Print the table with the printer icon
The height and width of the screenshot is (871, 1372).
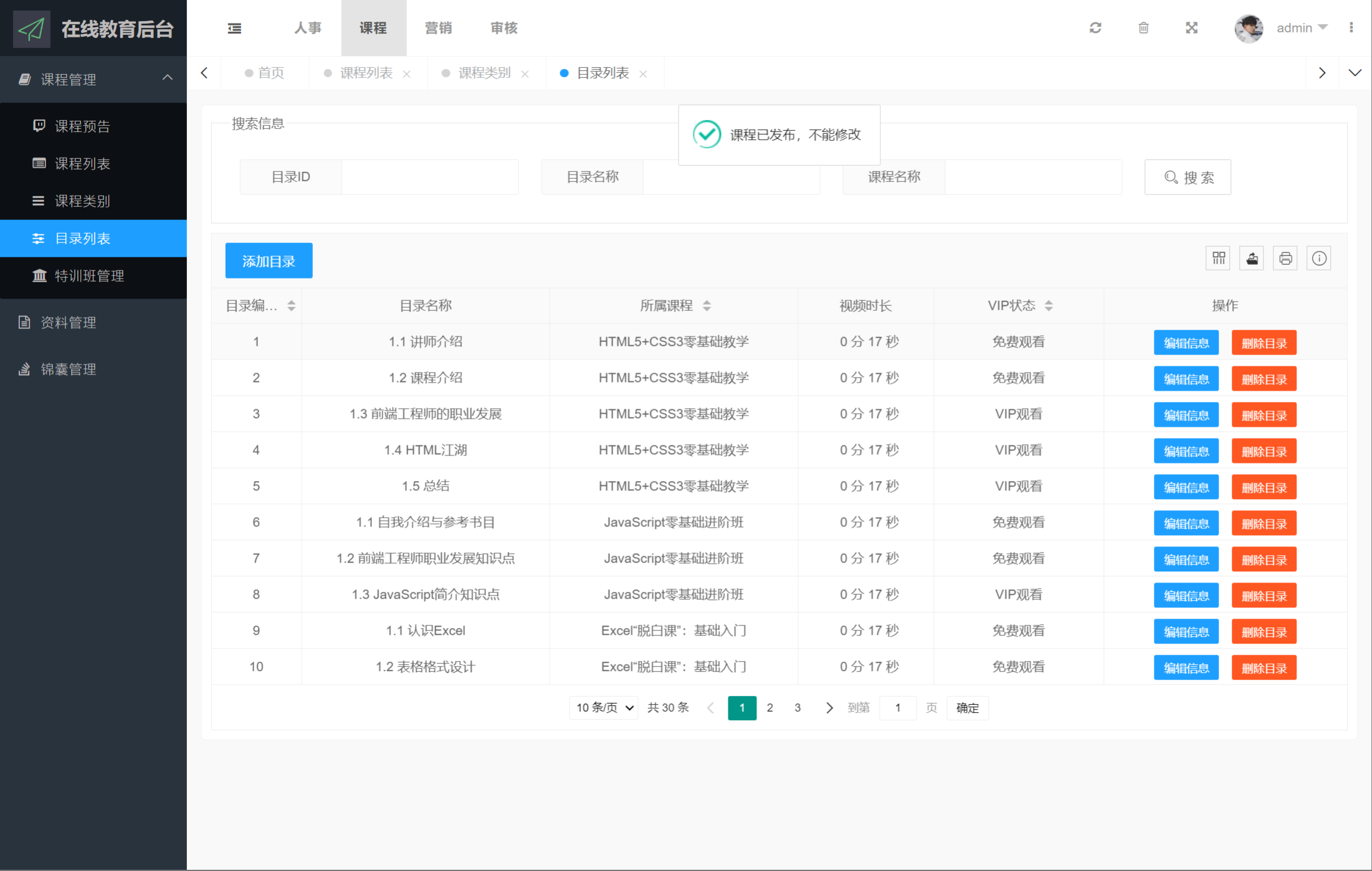pyautogui.click(x=1285, y=259)
